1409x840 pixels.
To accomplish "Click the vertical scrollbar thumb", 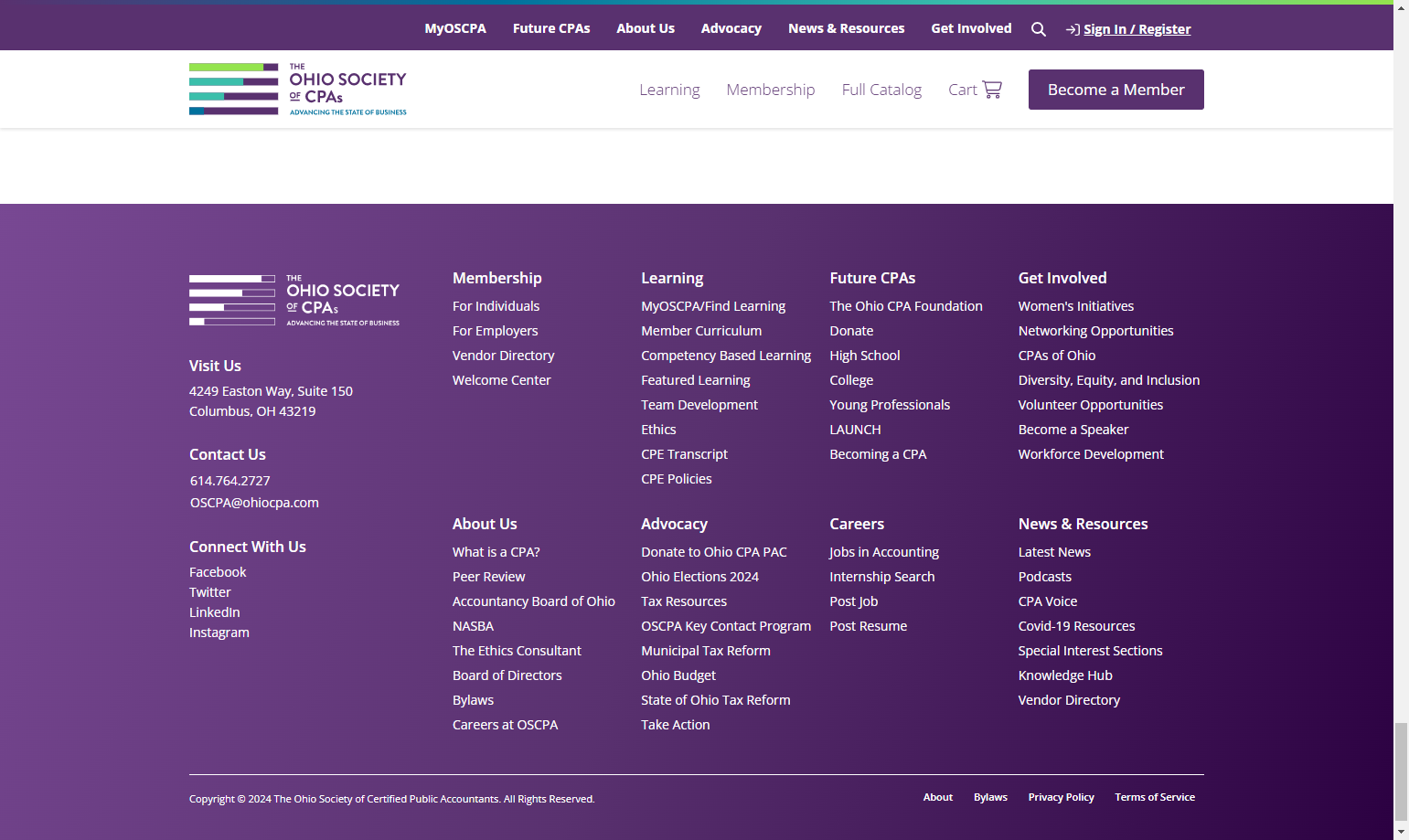I will click(x=1401, y=771).
